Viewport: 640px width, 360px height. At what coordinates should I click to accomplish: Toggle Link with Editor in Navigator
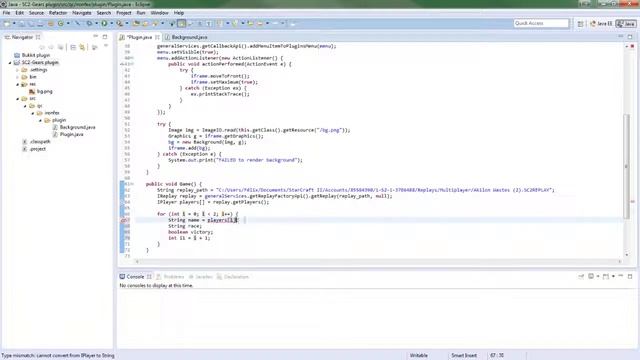point(82,47)
